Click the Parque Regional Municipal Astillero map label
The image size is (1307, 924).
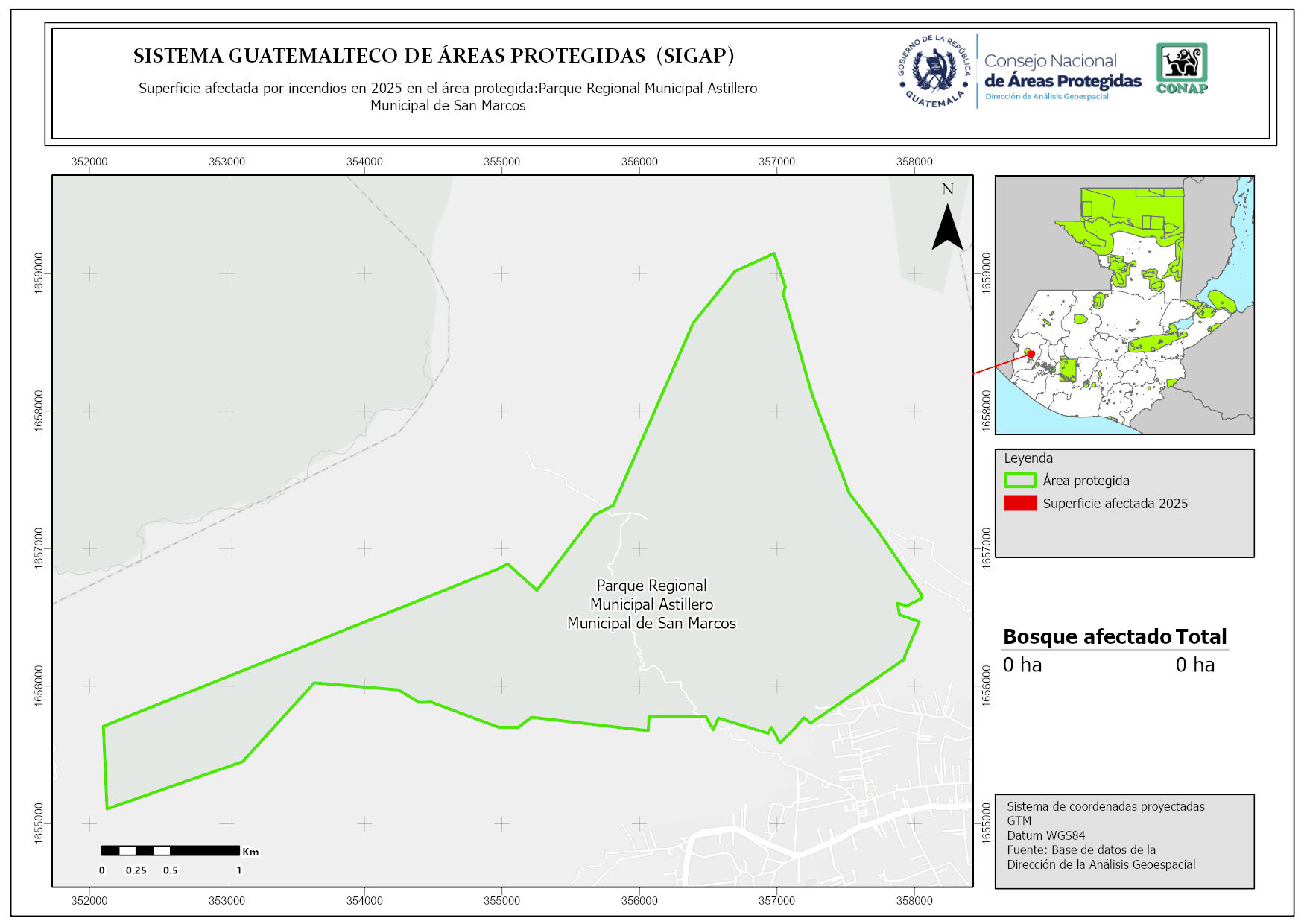pos(651,604)
